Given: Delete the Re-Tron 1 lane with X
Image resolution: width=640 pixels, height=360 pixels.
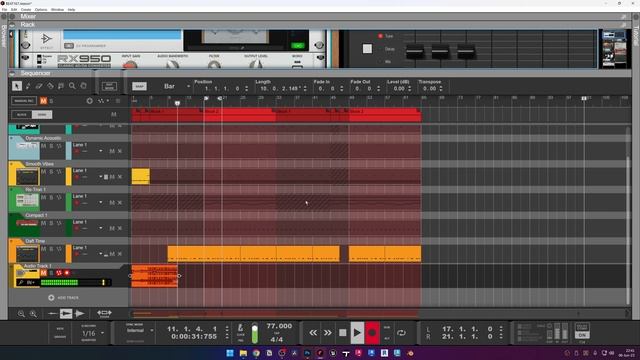Looking at the screenshot, I should pyautogui.click(x=120, y=202).
